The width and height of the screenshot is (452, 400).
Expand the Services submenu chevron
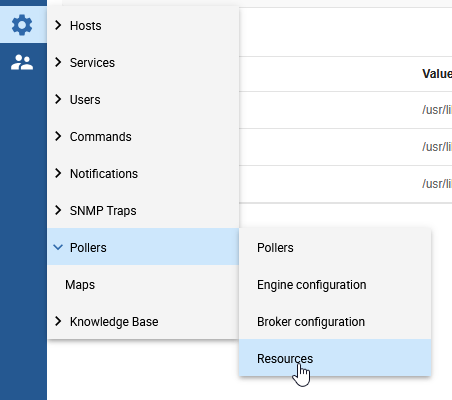(x=58, y=62)
